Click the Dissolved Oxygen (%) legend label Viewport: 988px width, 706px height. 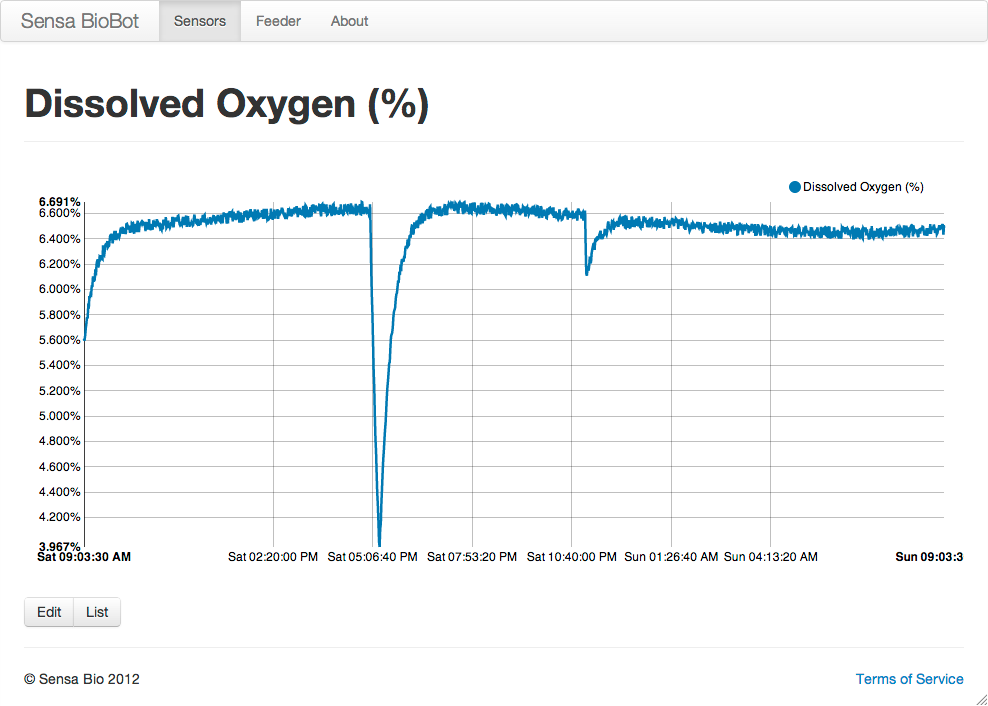(863, 187)
